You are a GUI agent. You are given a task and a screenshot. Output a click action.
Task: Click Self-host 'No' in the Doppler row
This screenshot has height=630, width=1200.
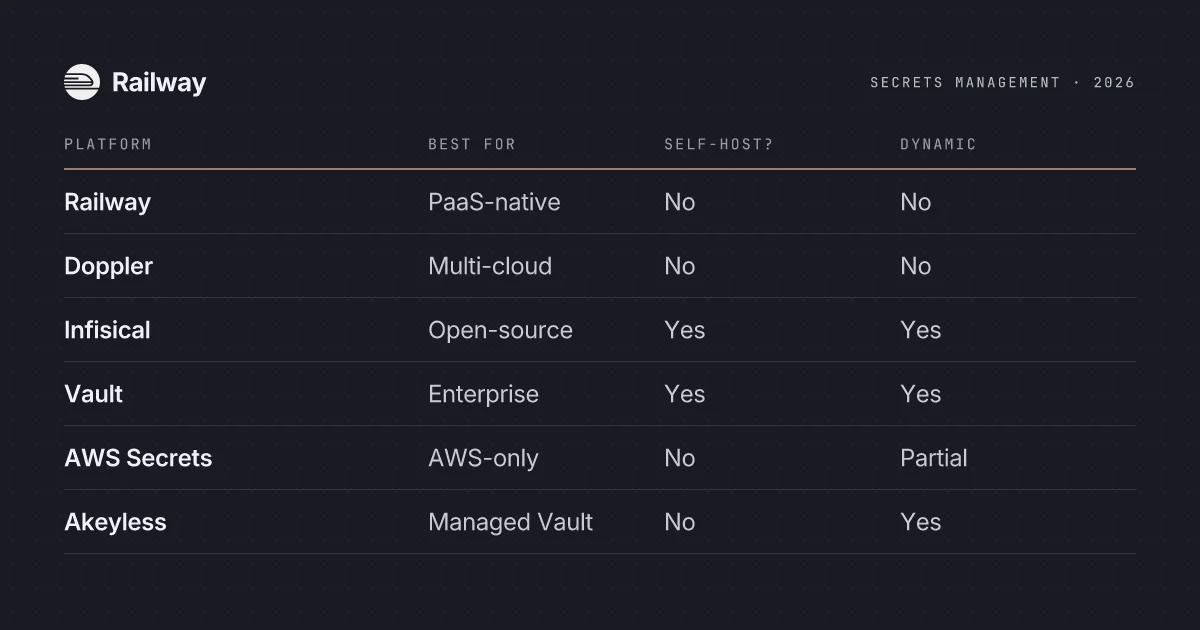679,266
